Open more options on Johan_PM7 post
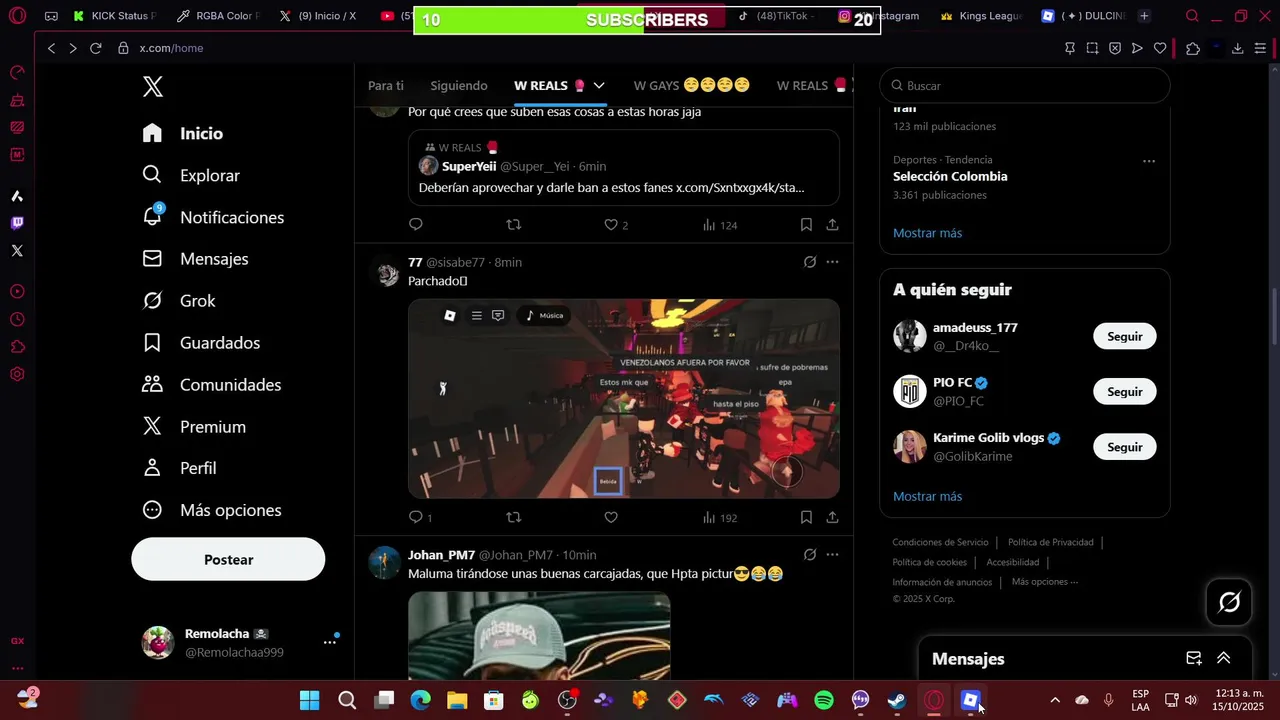Screen dimensions: 1280x720 (x=832, y=555)
